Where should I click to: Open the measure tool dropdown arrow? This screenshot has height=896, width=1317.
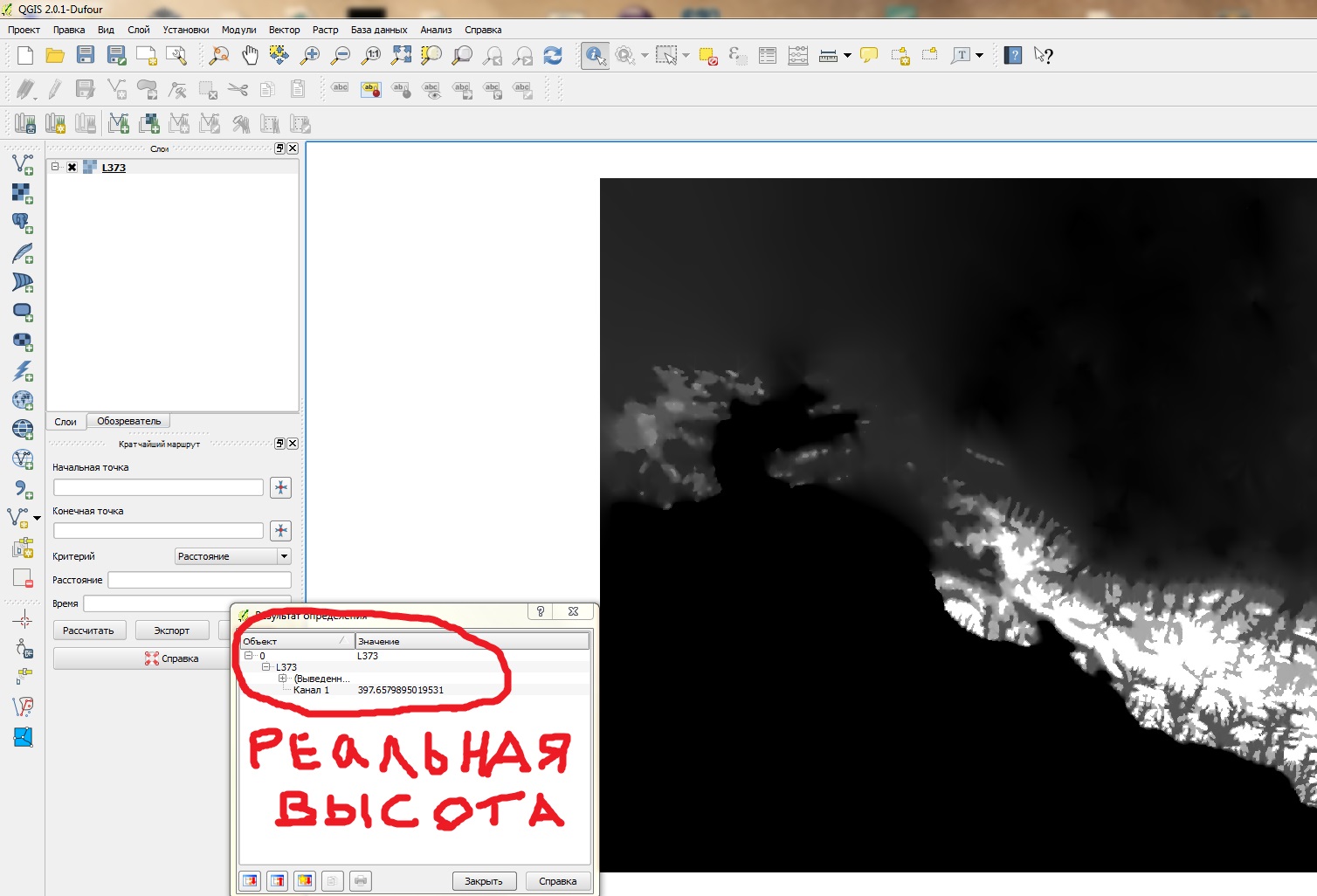(847, 56)
